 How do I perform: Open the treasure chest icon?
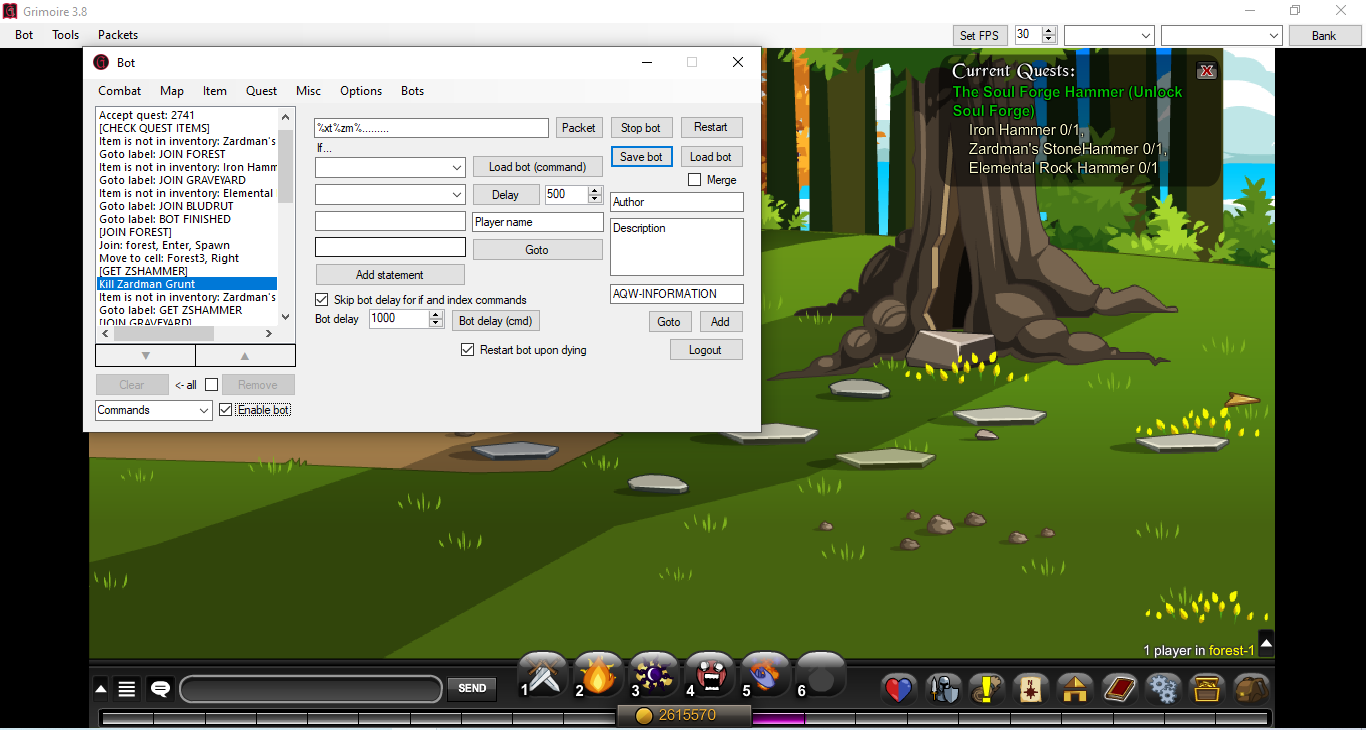tap(1207, 688)
